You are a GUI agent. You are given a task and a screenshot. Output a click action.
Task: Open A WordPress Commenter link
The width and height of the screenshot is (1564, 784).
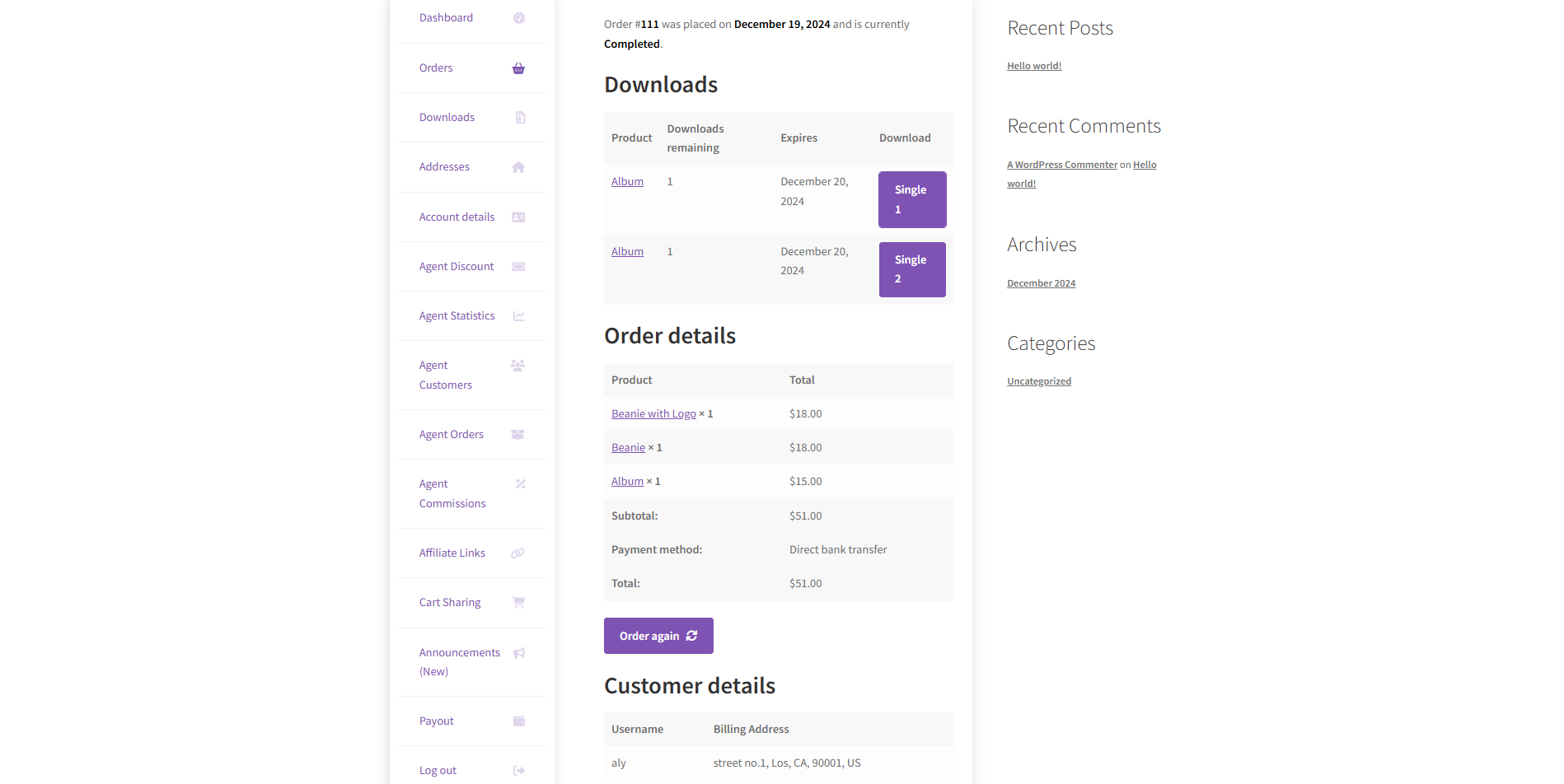pos(1062,165)
